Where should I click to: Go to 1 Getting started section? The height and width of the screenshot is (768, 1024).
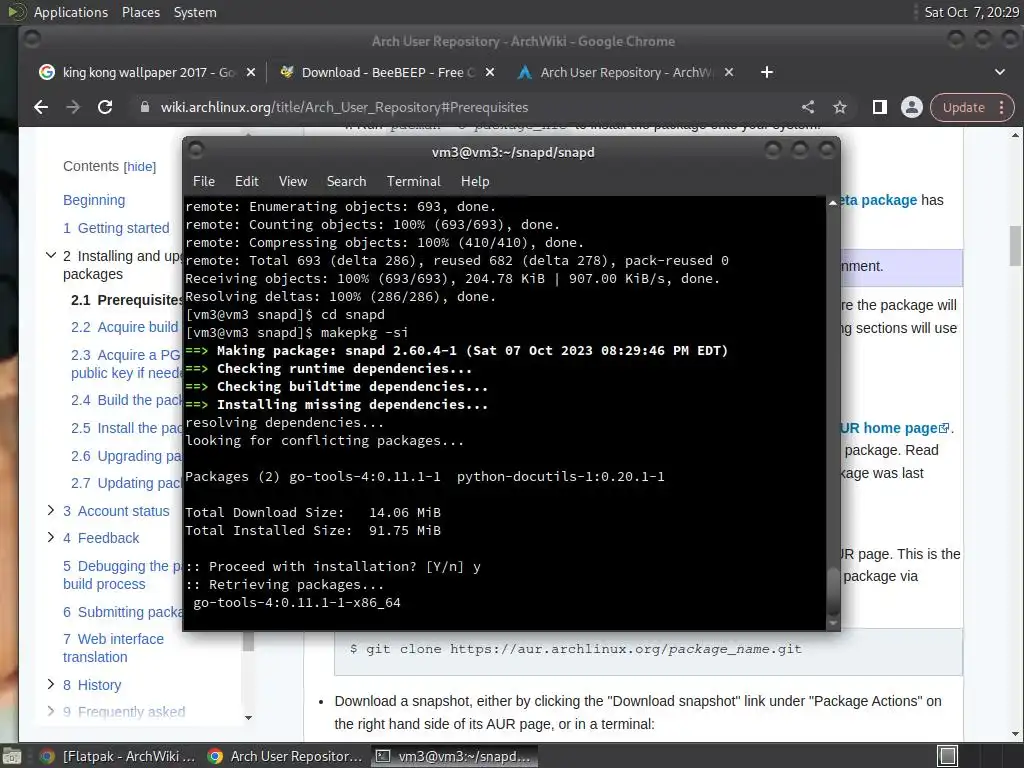pyautogui.click(x=116, y=228)
